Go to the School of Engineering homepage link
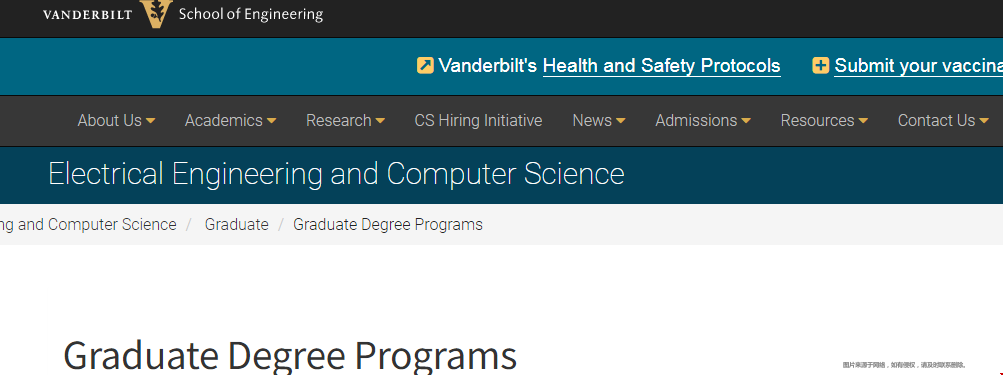Image resolution: width=1003 pixels, height=375 pixels. (x=251, y=14)
